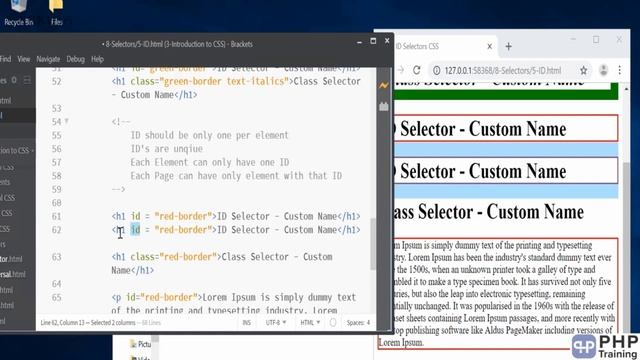Select the 'tor.html' file in sidebar
The height and width of the screenshot is (360, 640).
(x=11, y=259)
